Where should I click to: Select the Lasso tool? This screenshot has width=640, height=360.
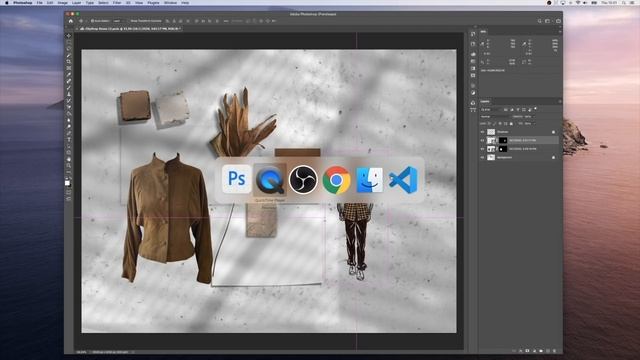69,48
